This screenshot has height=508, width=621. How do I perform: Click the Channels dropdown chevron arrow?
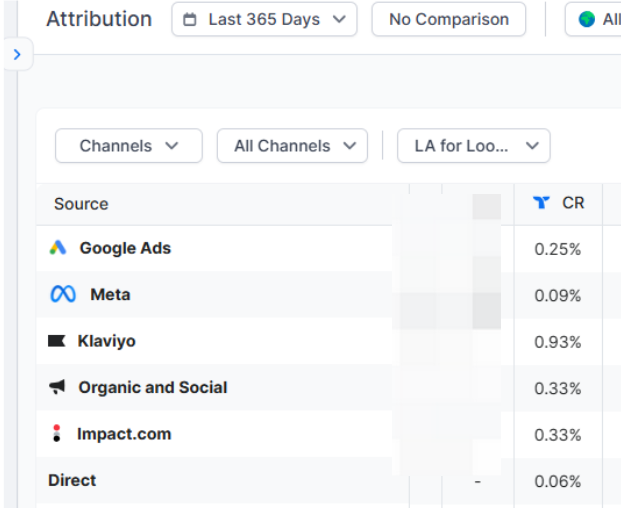(x=172, y=146)
